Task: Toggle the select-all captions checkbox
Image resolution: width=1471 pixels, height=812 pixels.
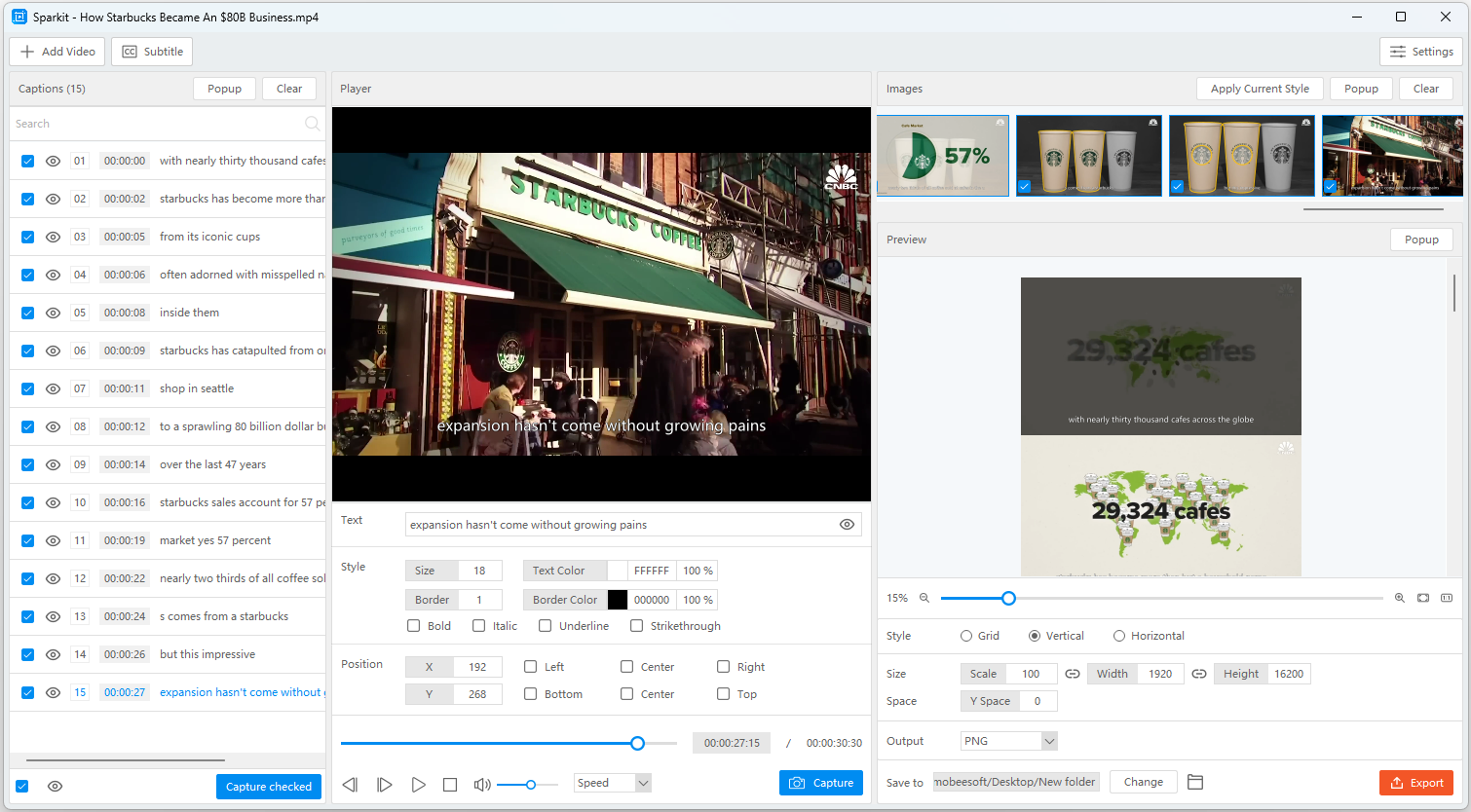Action: click(22, 787)
